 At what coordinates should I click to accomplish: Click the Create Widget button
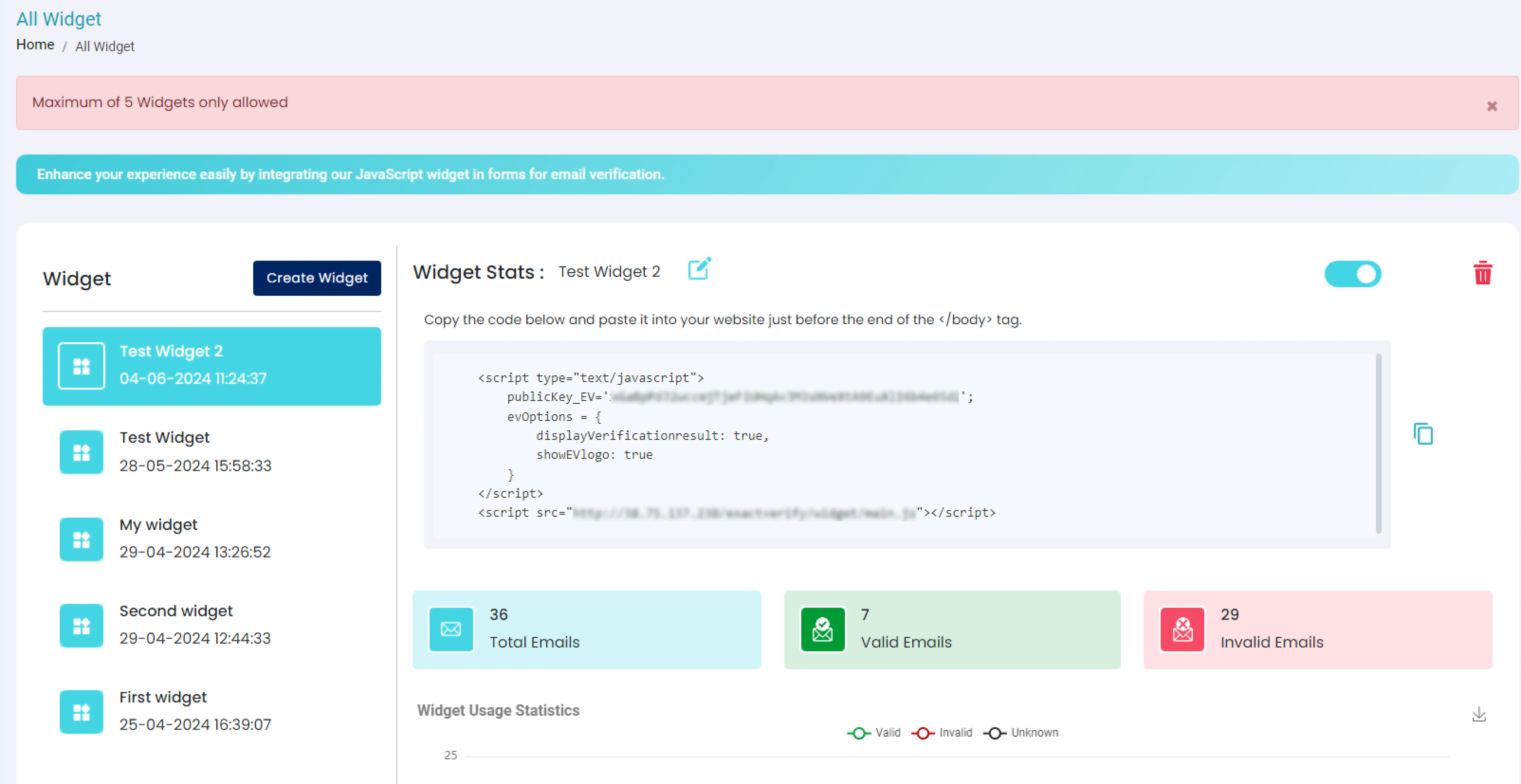click(x=317, y=278)
